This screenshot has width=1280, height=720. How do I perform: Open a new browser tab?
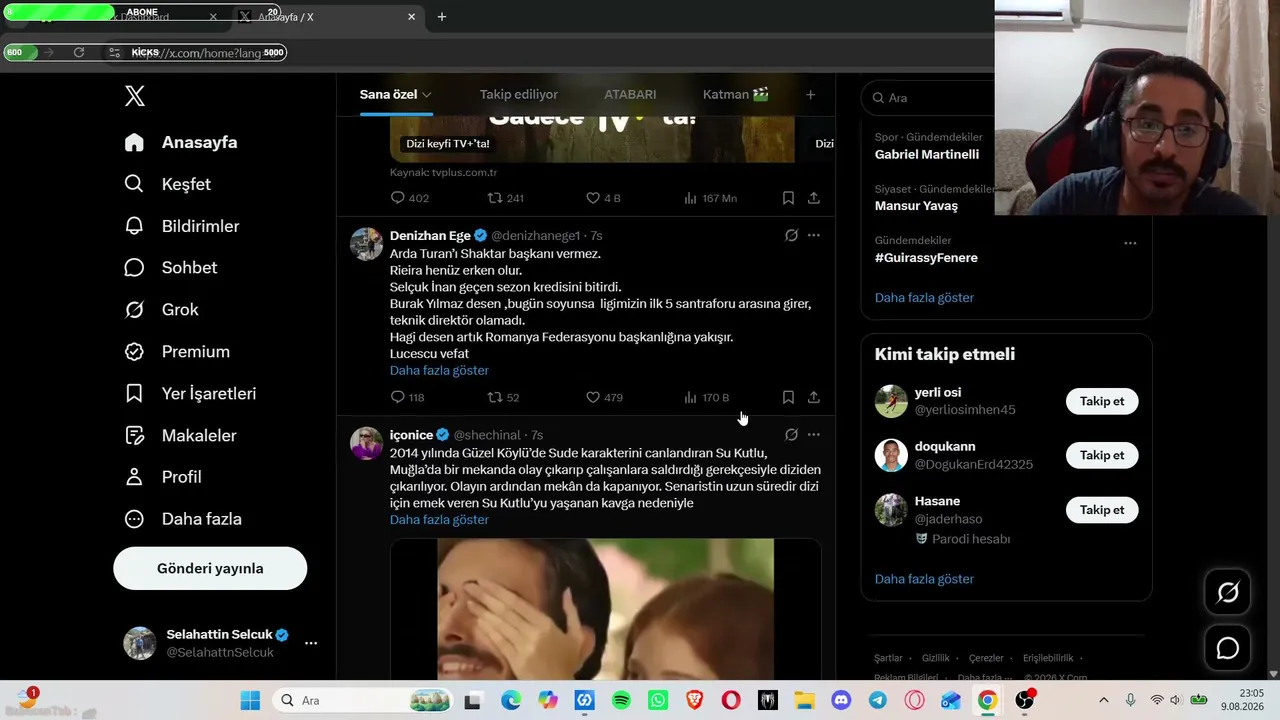click(x=442, y=17)
